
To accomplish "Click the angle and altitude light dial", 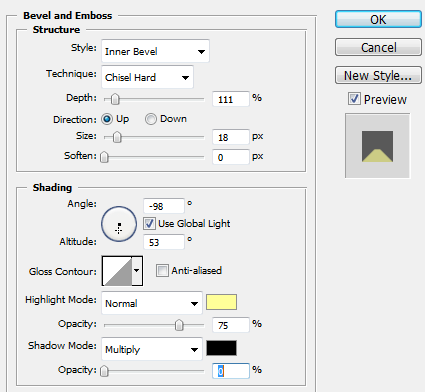I will coord(119,224).
